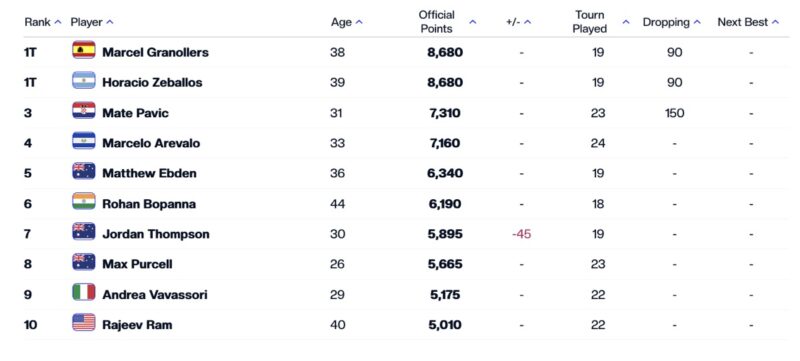This screenshot has height=361, width=800.
Task: Click Australia flag beside Max Purcell
Action: (x=84, y=262)
